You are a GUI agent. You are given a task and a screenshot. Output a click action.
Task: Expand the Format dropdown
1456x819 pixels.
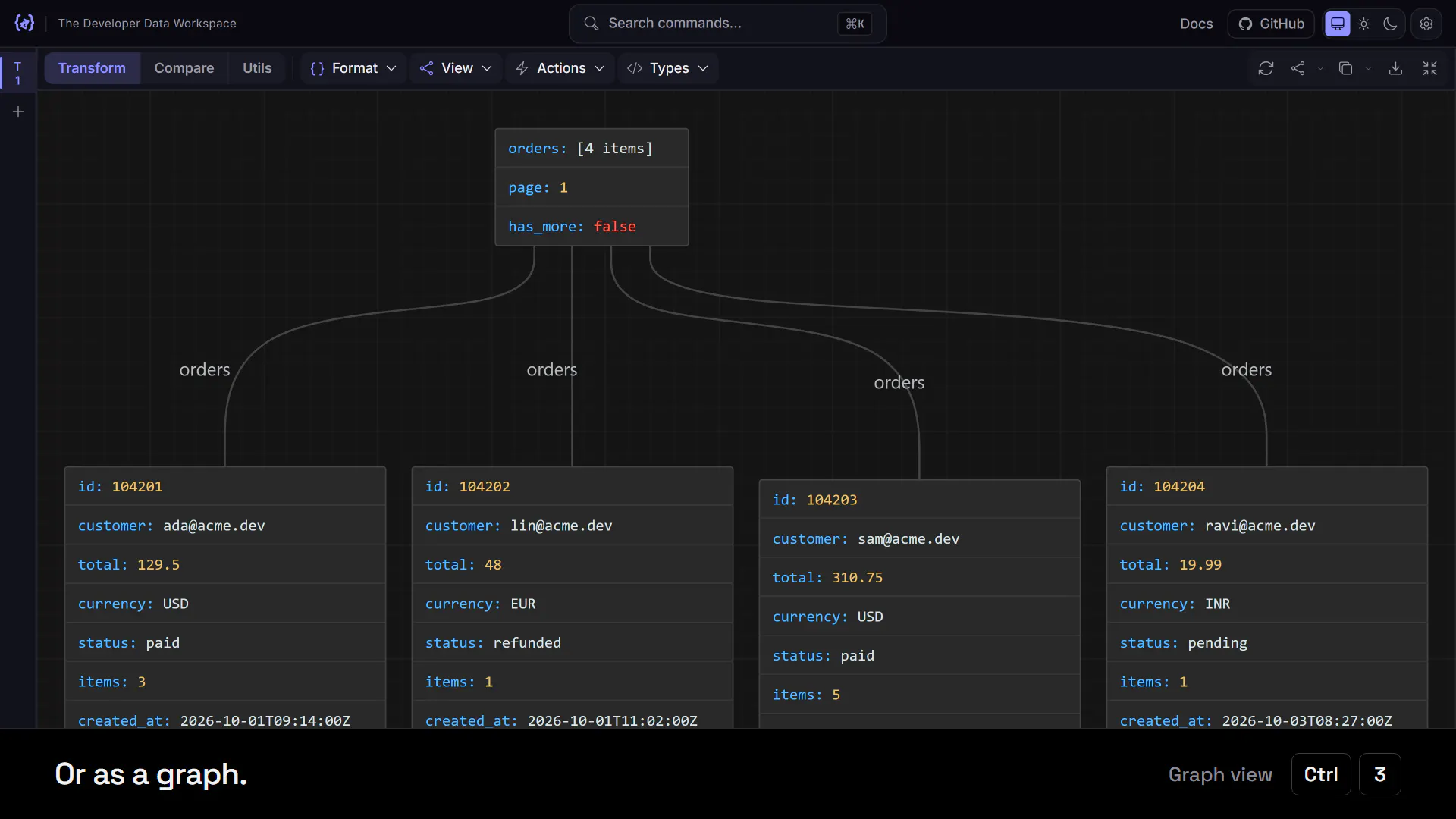tap(353, 68)
